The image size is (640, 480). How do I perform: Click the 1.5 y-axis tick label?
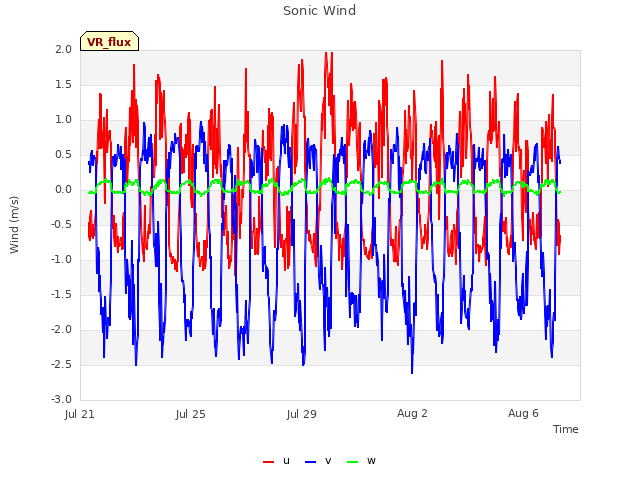coord(63,84)
